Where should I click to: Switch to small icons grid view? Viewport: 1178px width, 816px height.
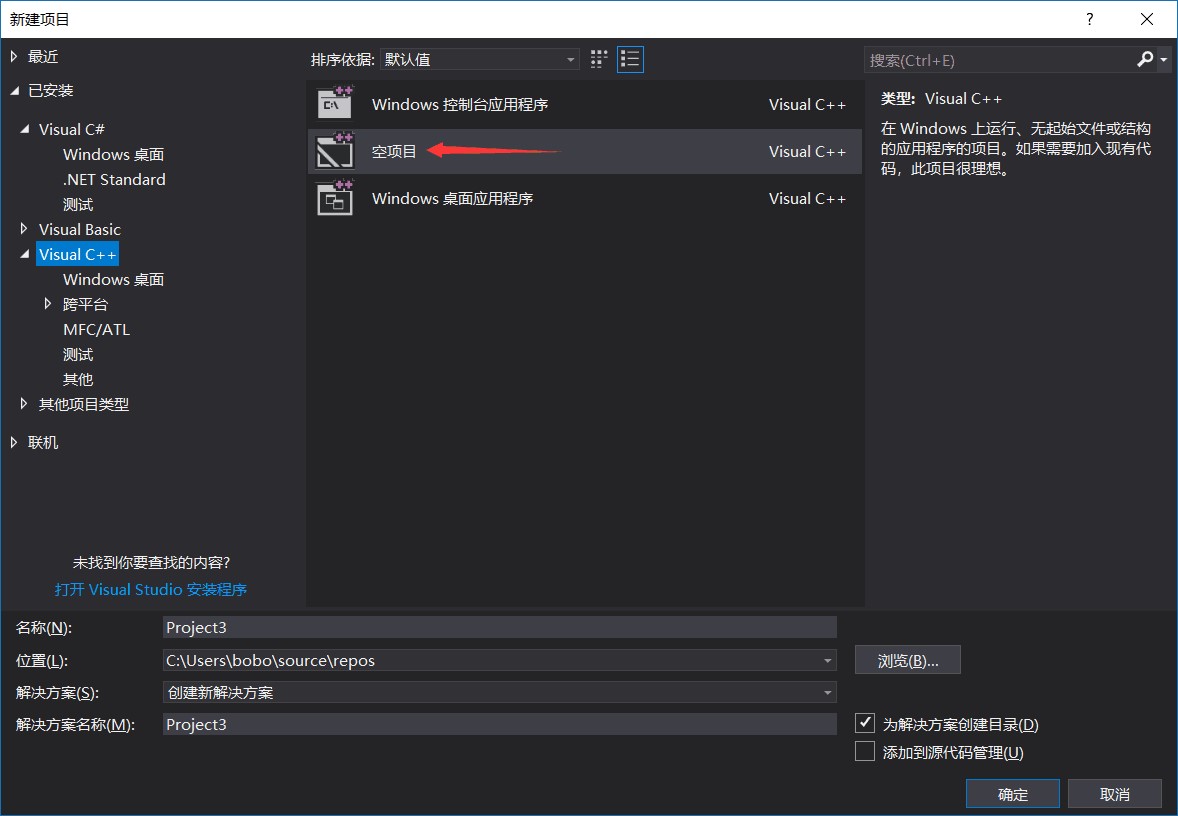[599, 59]
